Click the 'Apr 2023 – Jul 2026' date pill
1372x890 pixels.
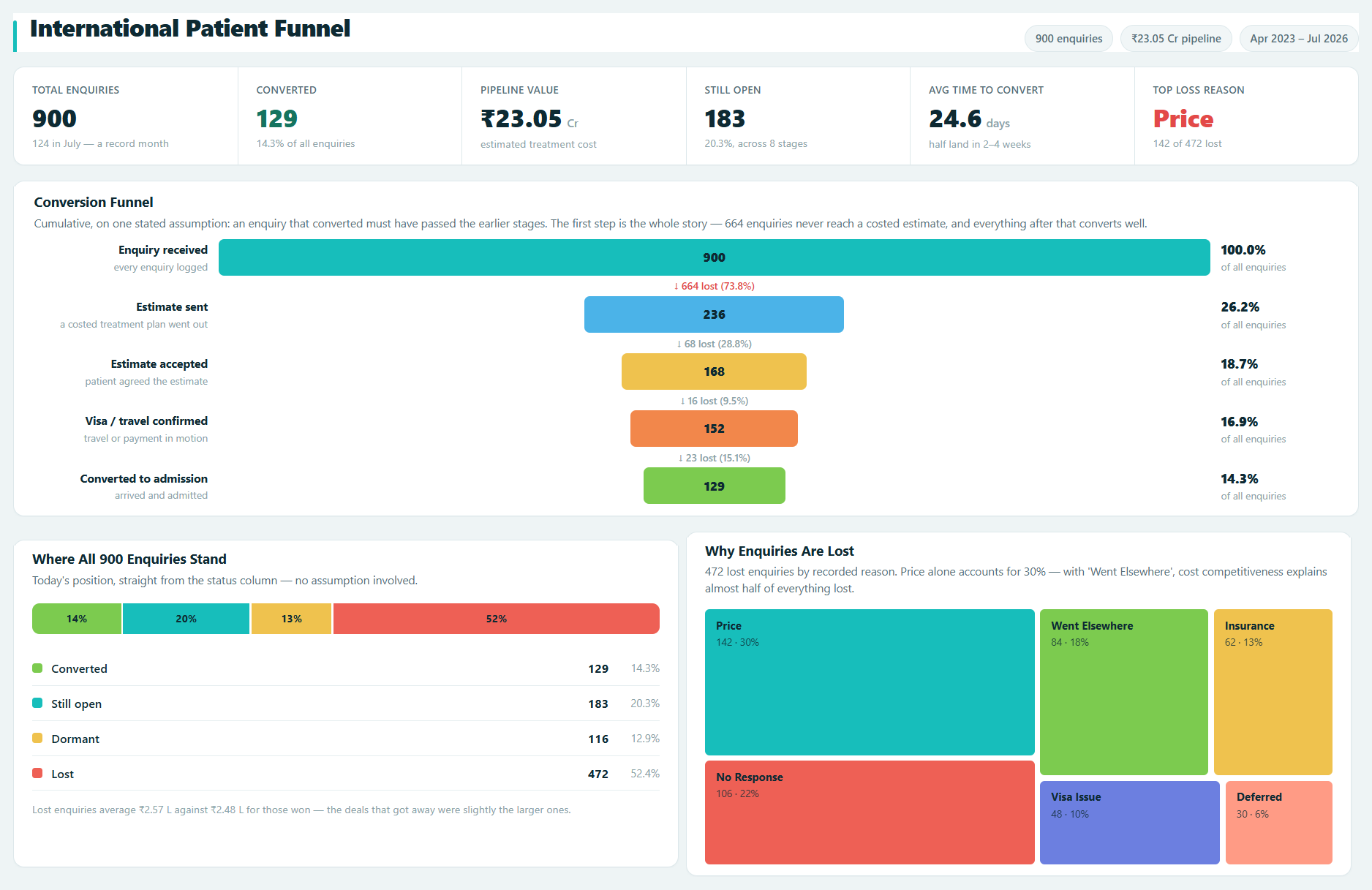point(1299,39)
